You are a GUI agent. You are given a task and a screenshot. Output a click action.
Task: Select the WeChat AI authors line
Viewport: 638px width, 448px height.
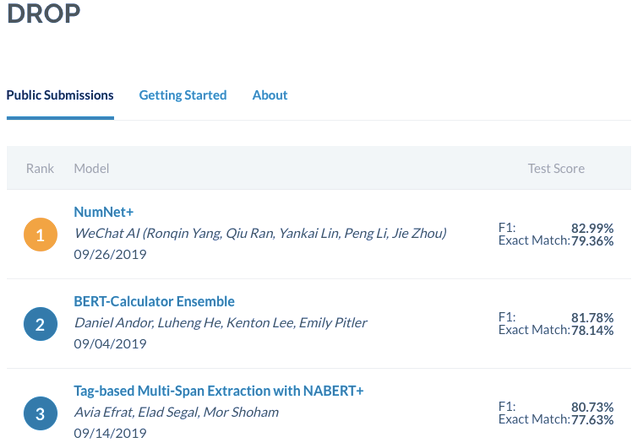tap(260, 233)
